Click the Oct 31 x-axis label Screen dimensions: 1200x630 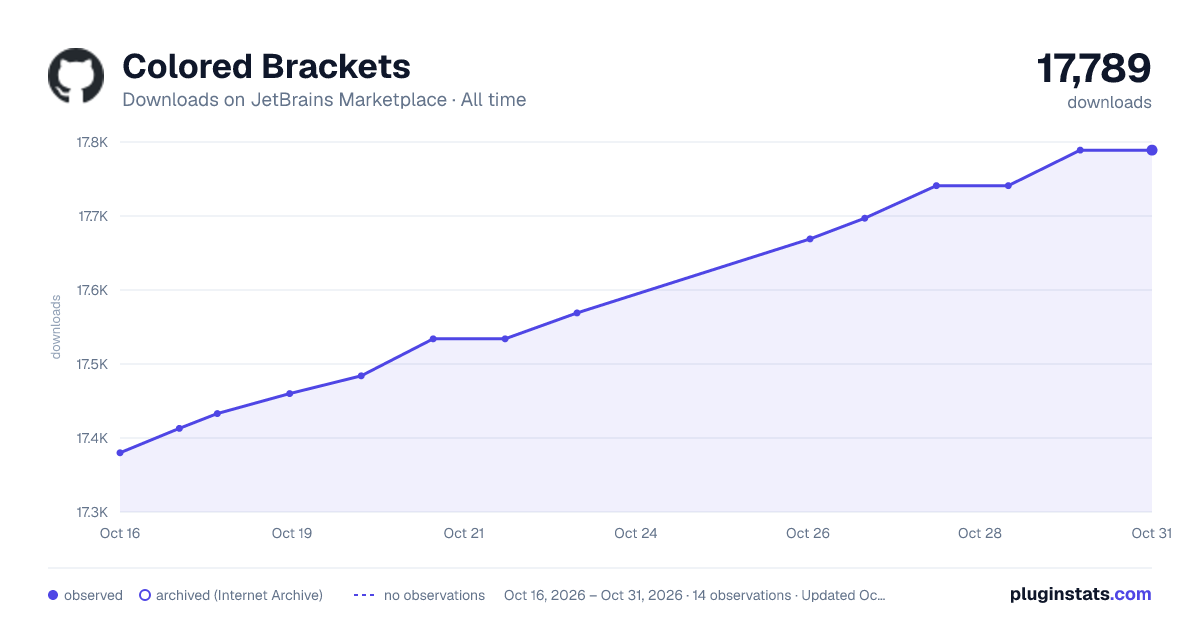point(1151,533)
